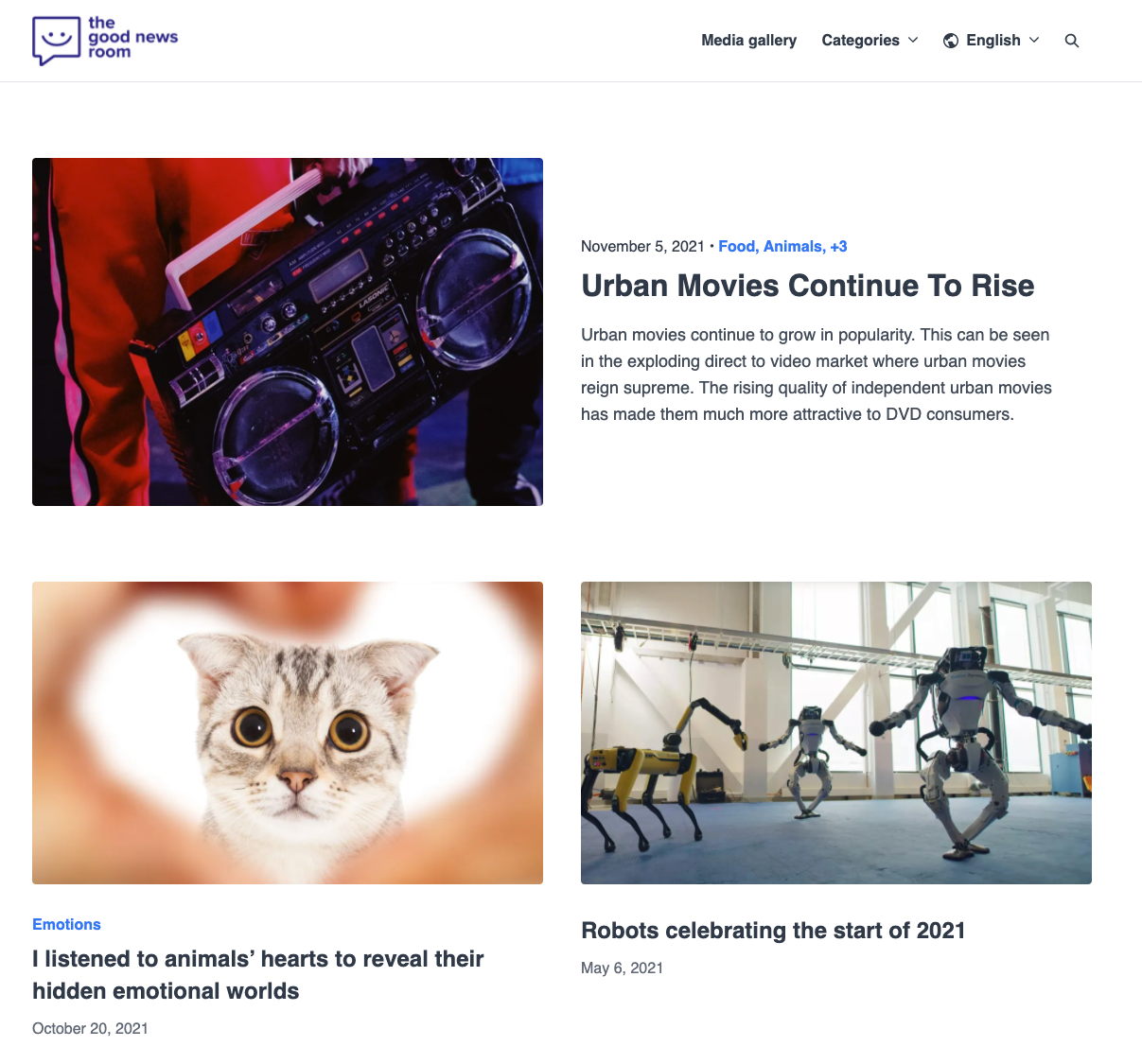Open search with the magnifier icon
The width and height of the screenshot is (1142, 1064).
pos(1072,41)
